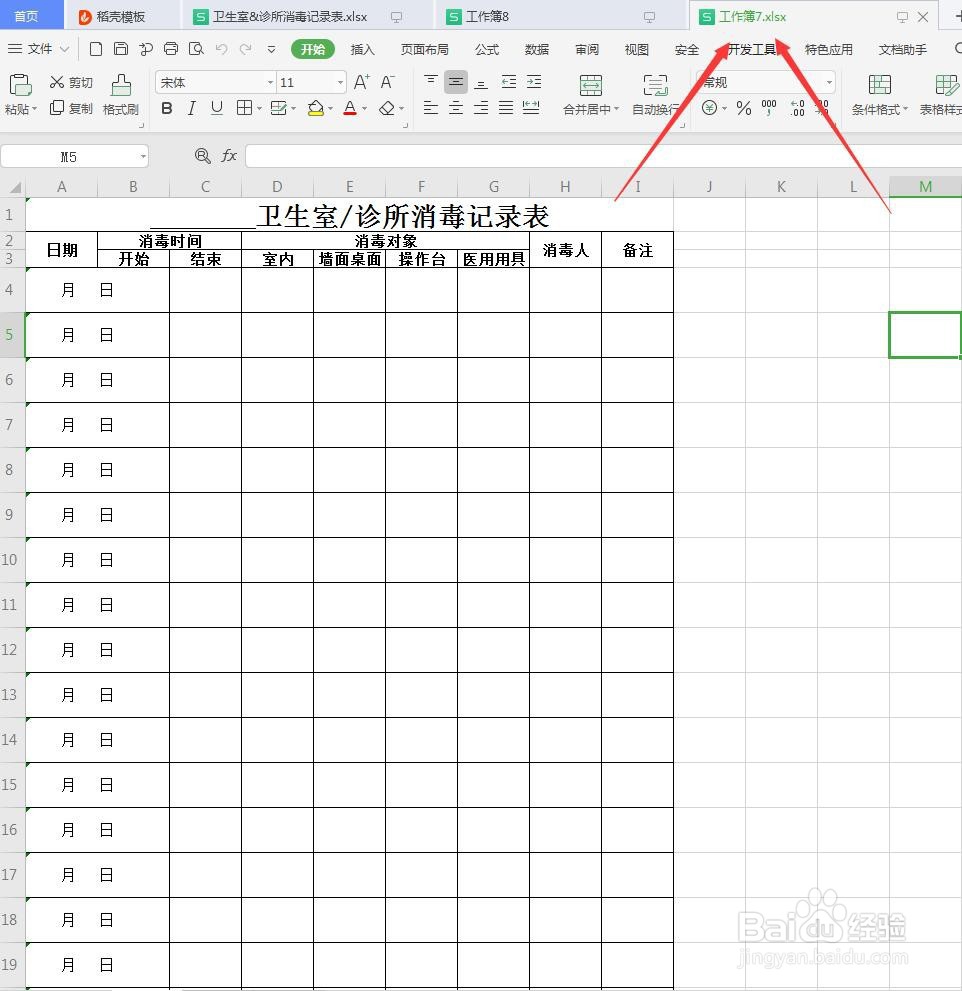Open the 插入函数 fx button
Screen dimensions: 962x991
tap(230, 156)
